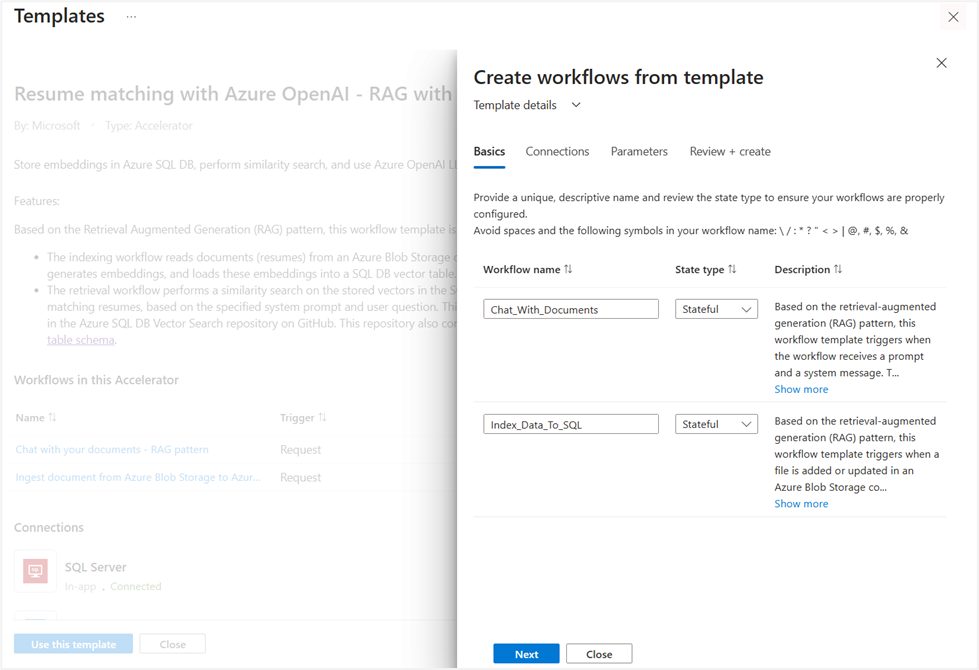The image size is (979, 670).
Task: Open State type dropdown for Index_Data_To_SQL
Action: (x=716, y=424)
